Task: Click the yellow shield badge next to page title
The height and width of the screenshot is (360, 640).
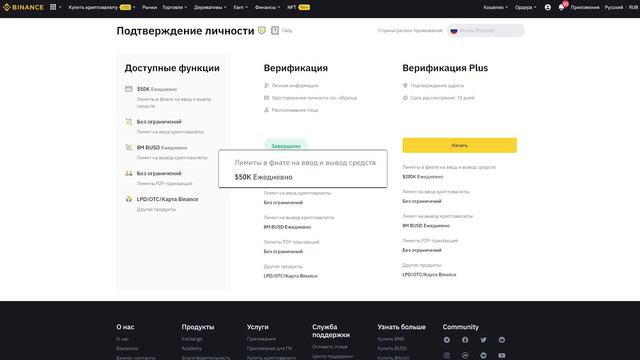Action: (x=262, y=30)
